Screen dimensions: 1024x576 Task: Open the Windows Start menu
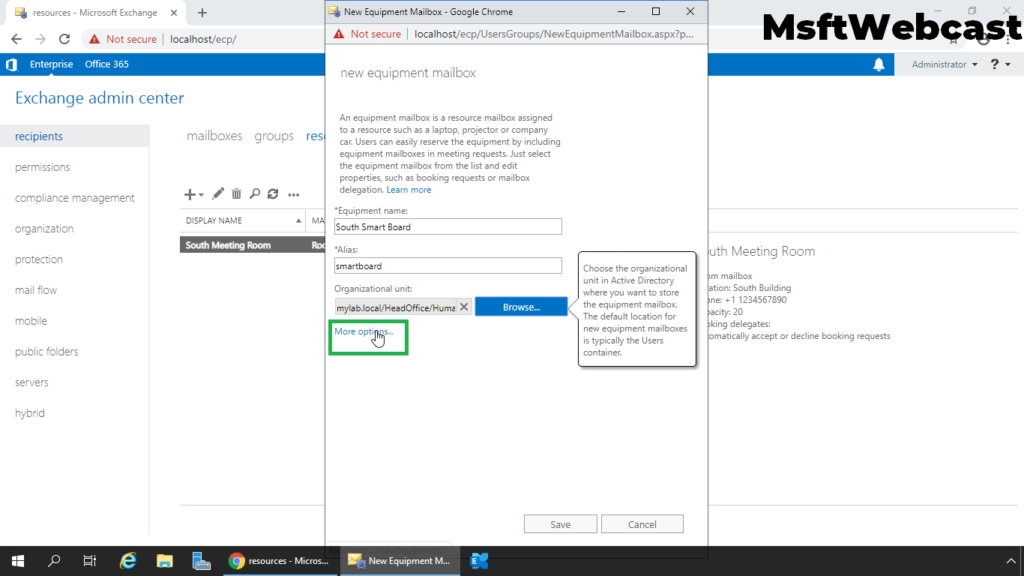(x=18, y=561)
